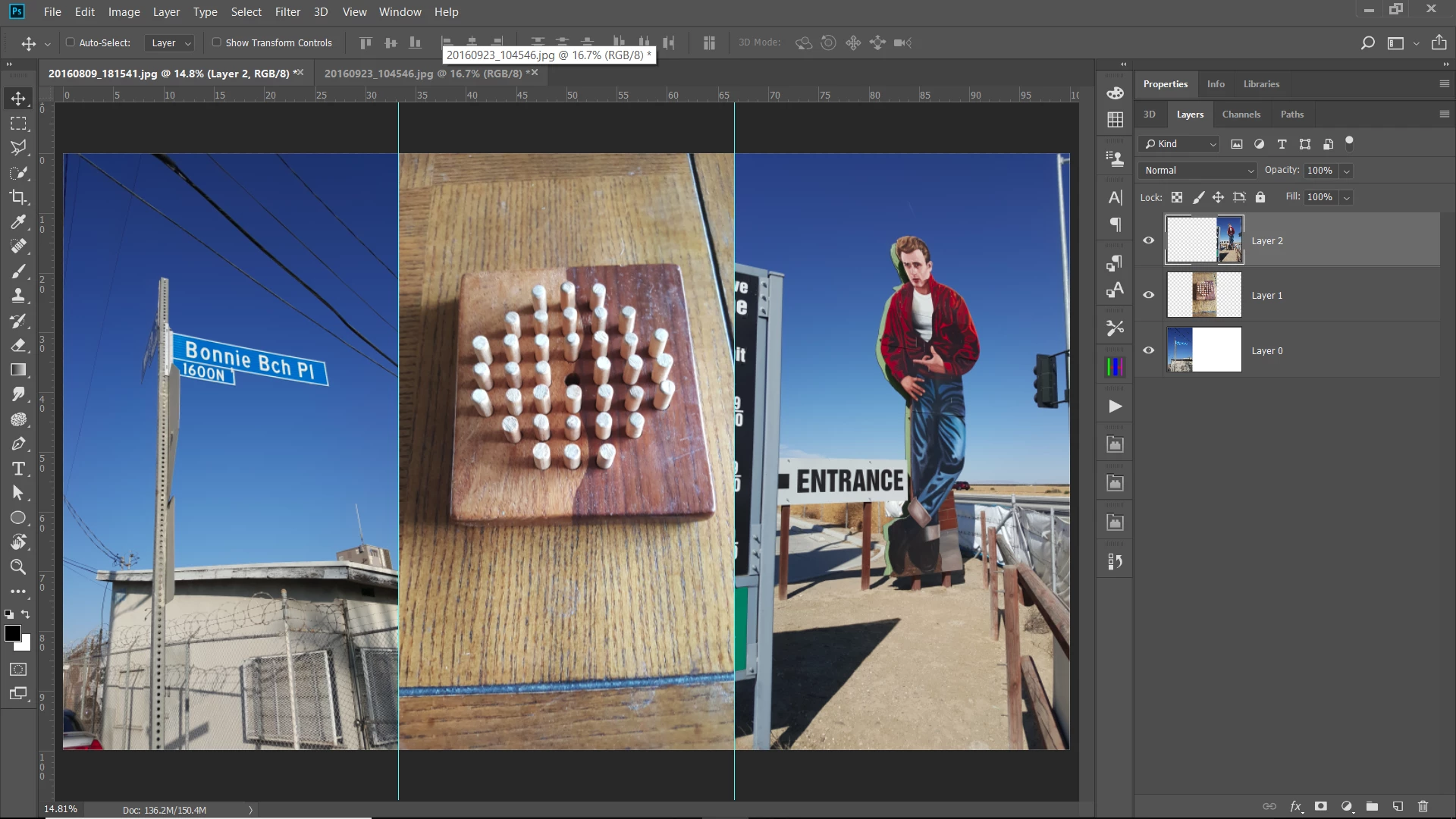This screenshot has height=819, width=1456.
Task: Hide Layer 1 using its eye icon
Action: click(1148, 295)
